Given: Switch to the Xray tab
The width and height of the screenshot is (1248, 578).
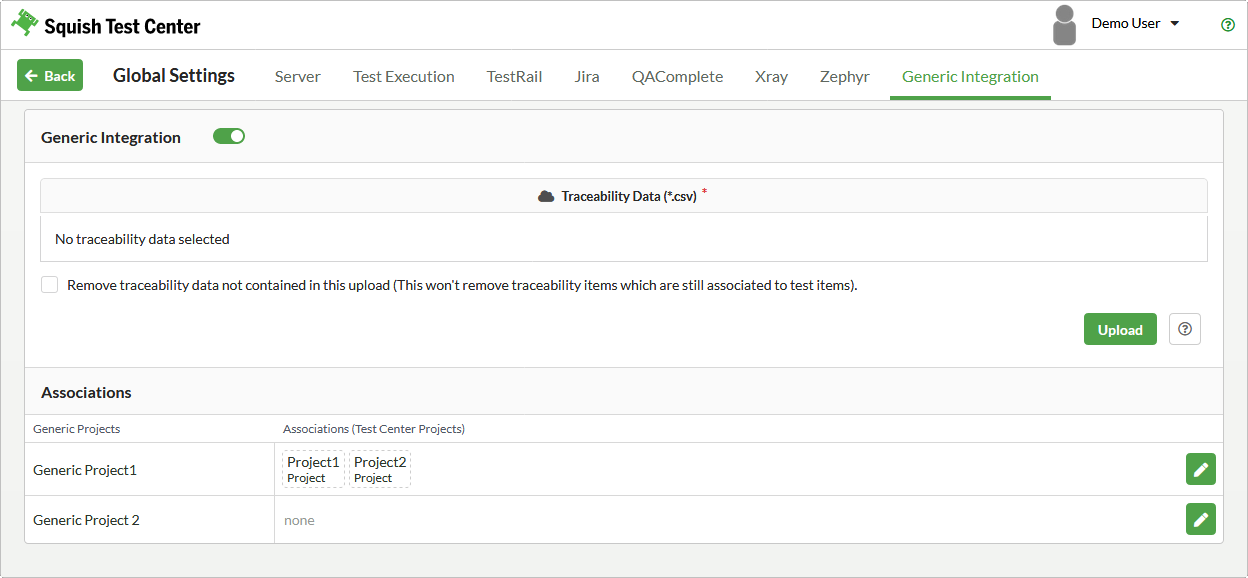Looking at the screenshot, I should (771, 77).
